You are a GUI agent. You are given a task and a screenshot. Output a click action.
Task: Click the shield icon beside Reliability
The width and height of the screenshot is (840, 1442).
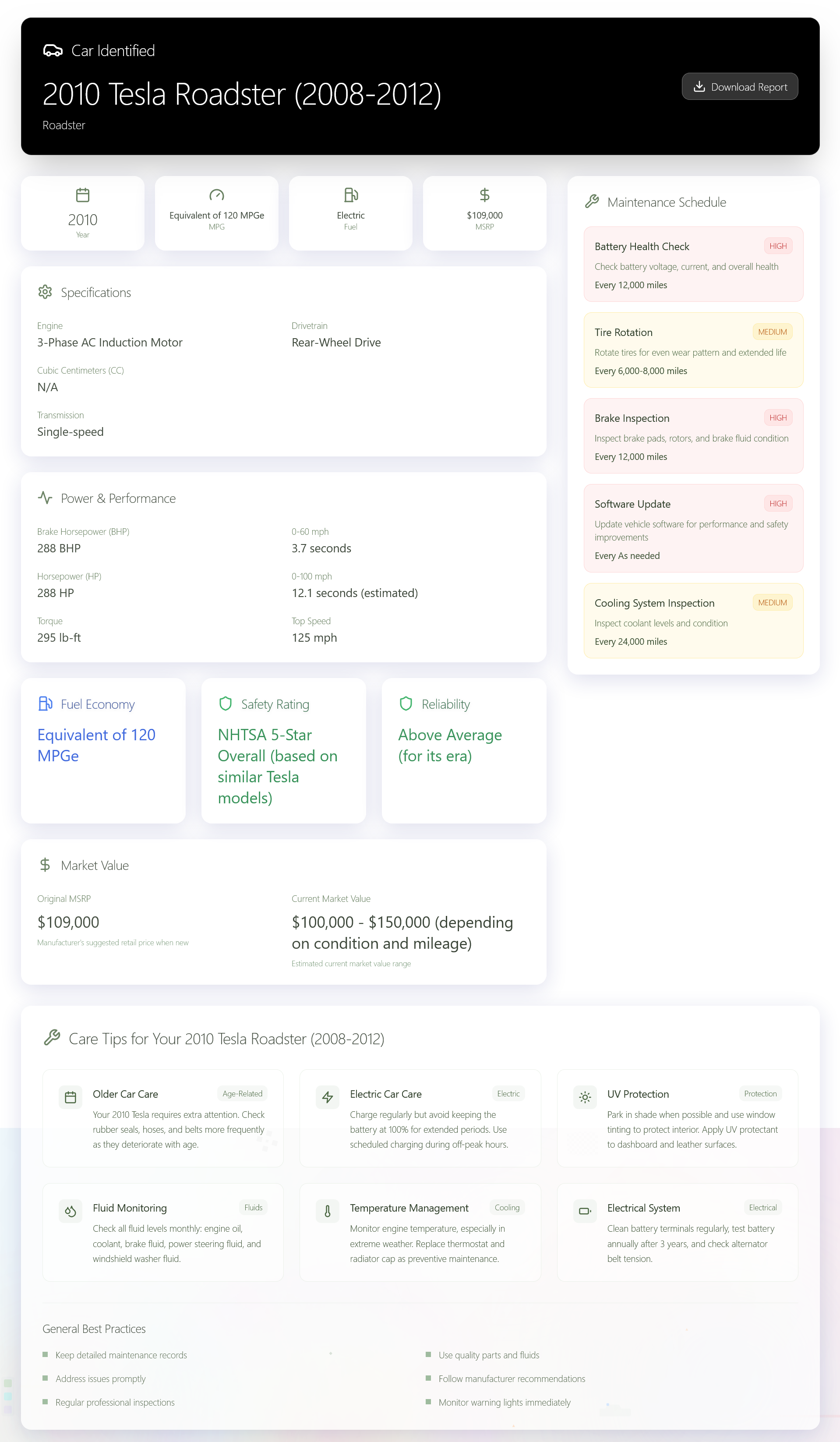[406, 703]
